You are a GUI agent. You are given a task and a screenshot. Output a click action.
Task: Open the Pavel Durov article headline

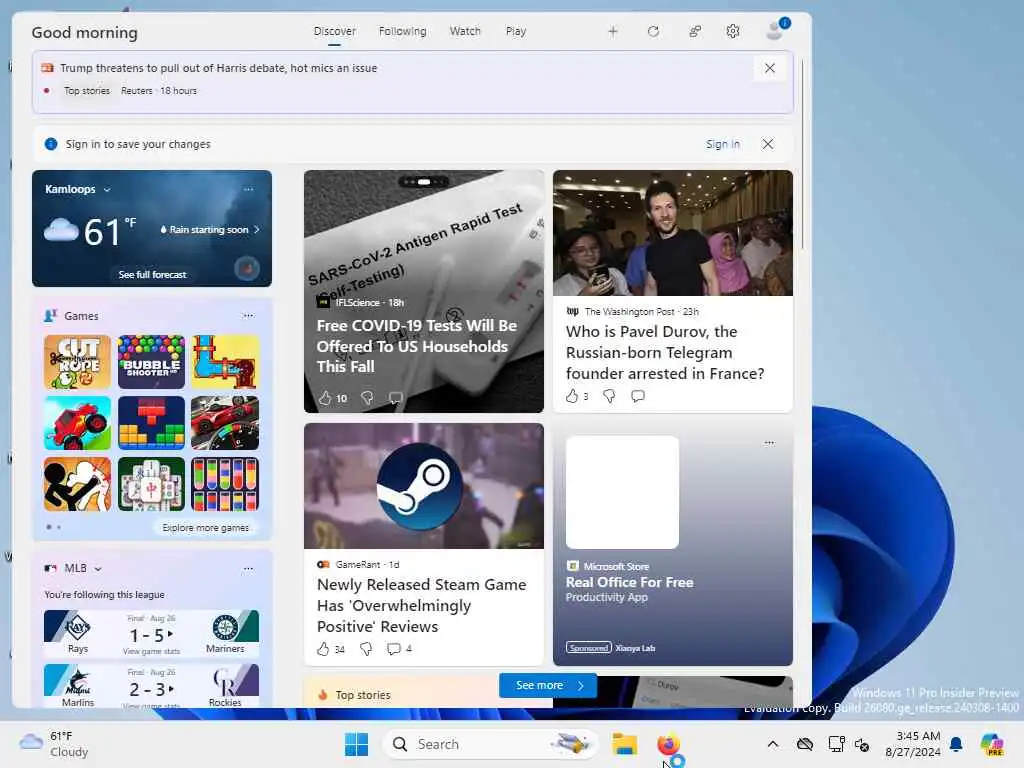coord(665,353)
